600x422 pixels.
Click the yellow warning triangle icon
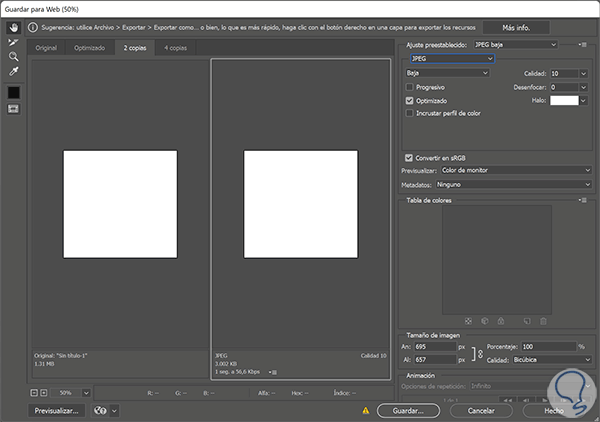366,411
